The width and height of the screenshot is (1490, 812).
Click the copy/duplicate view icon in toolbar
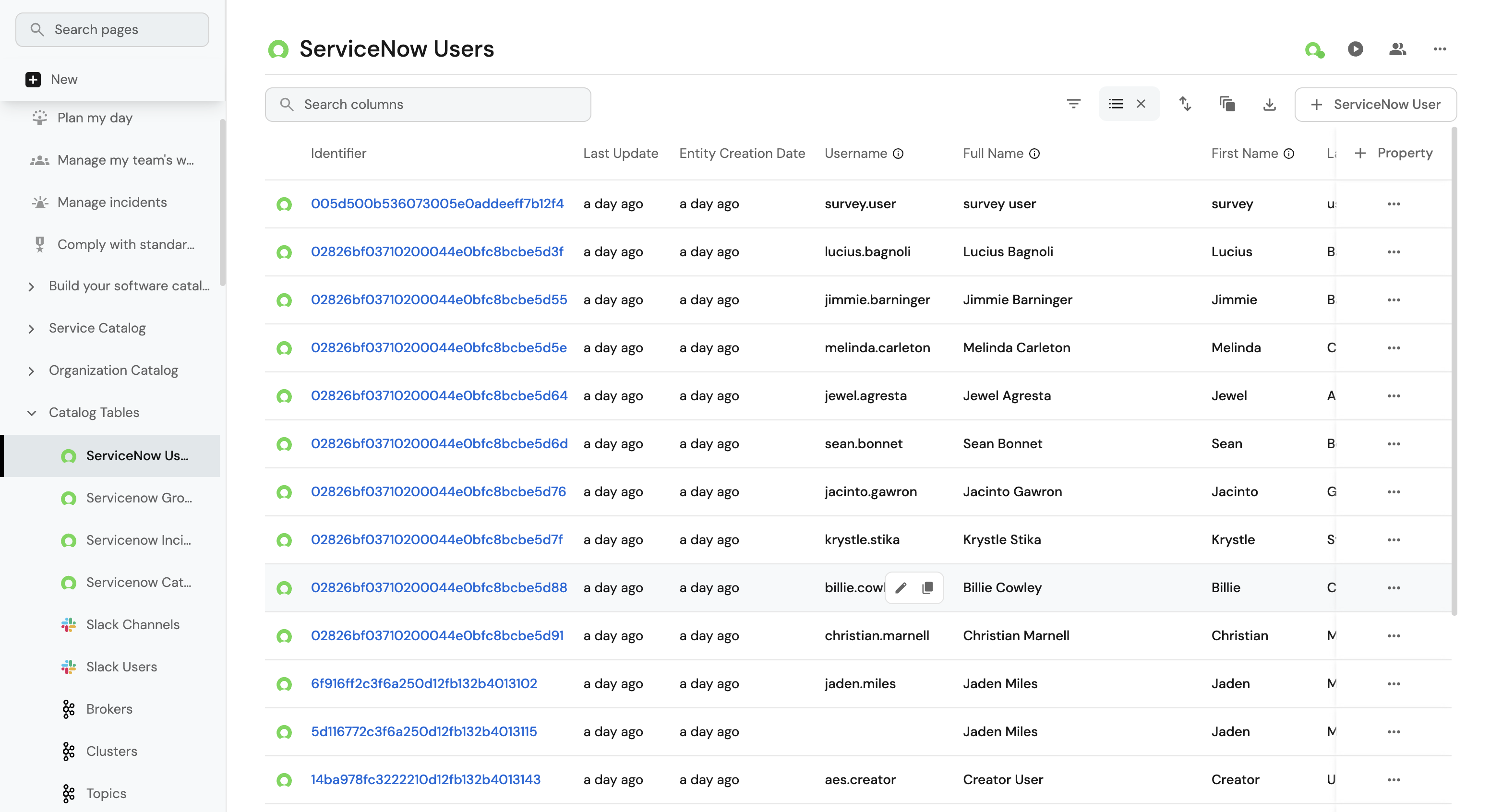tap(1227, 104)
